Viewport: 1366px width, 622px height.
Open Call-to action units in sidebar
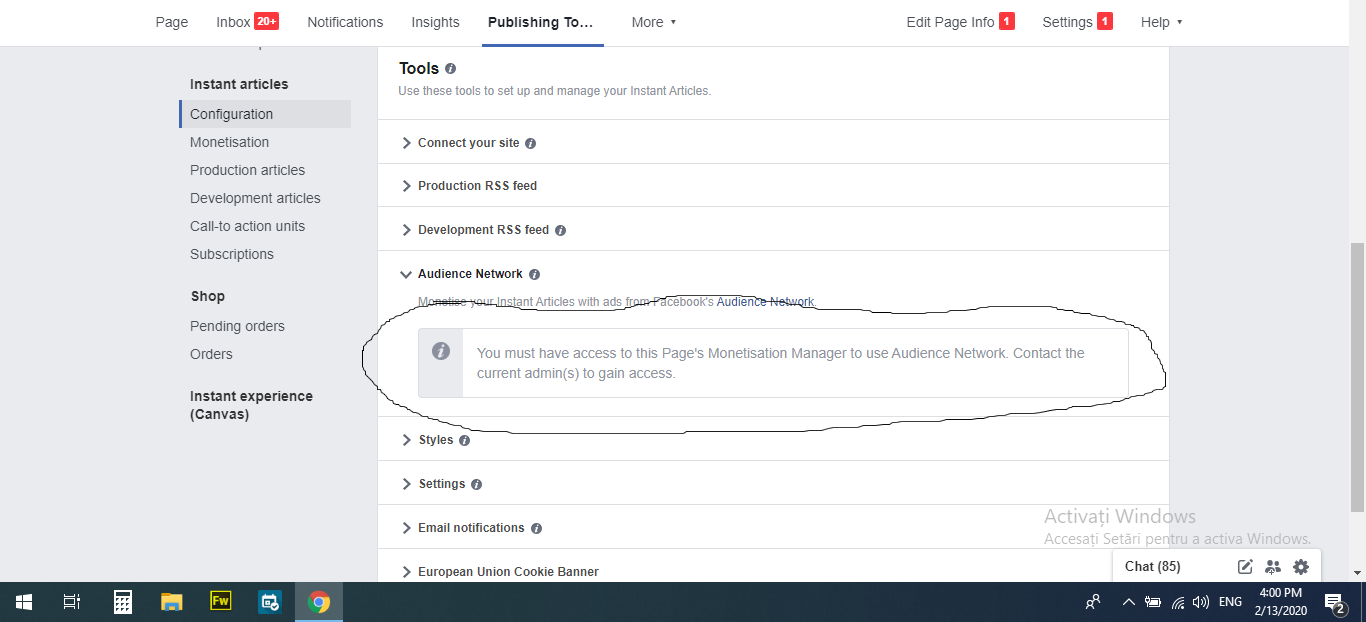click(247, 226)
